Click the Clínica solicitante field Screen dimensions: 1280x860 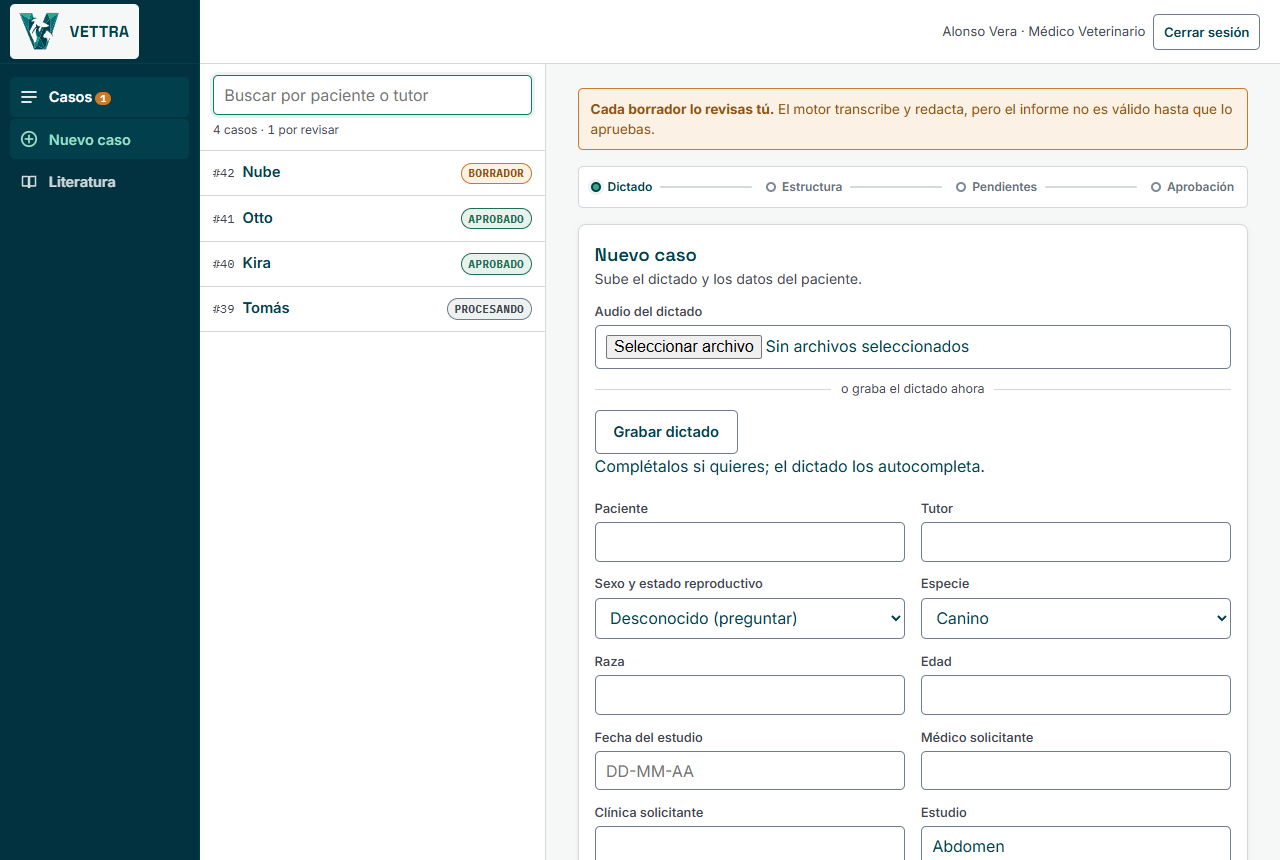[x=750, y=843]
